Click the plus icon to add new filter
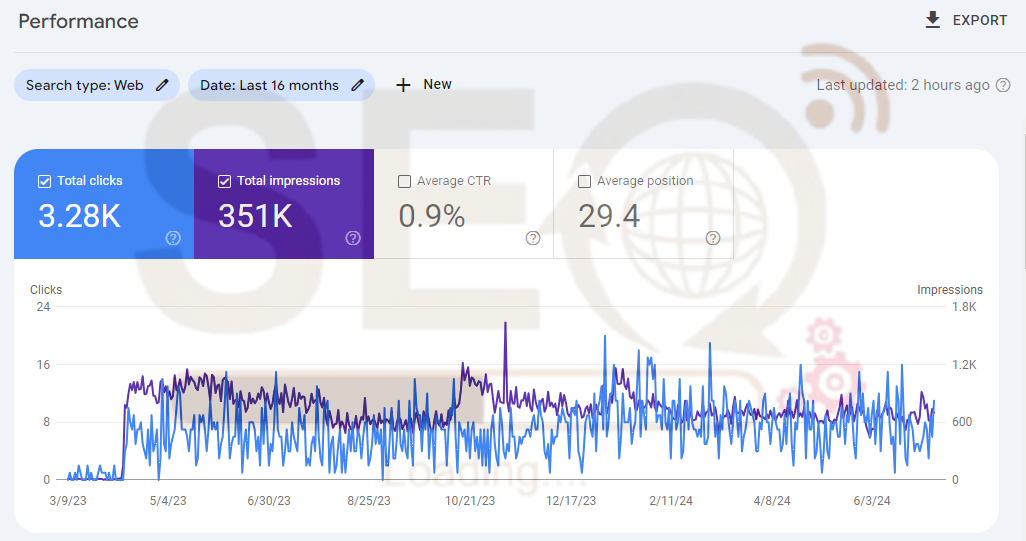This screenshot has width=1026, height=541. pyautogui.click(x=403, y=85)
